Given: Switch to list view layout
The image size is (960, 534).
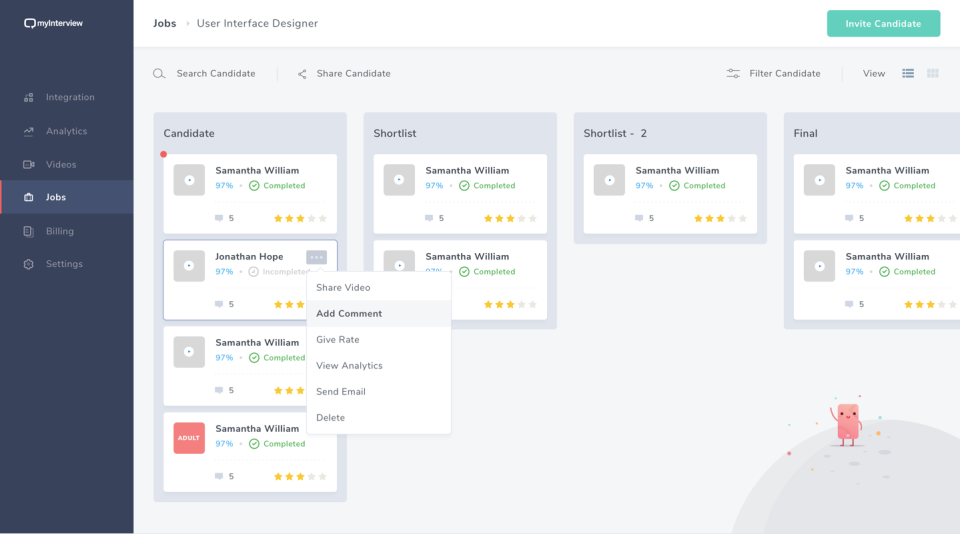Looking at the screenshot, I should [908, 73].
